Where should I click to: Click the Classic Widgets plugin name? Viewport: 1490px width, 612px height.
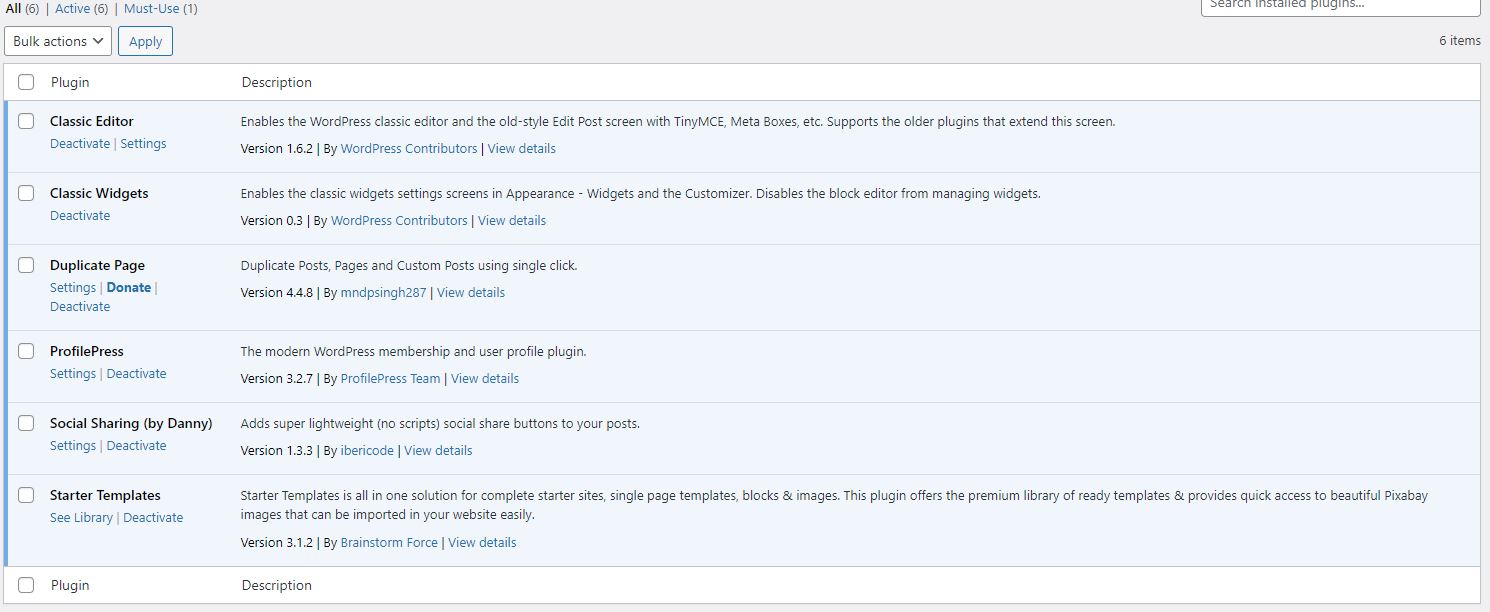pyautogui.click(x=99, y=193)
